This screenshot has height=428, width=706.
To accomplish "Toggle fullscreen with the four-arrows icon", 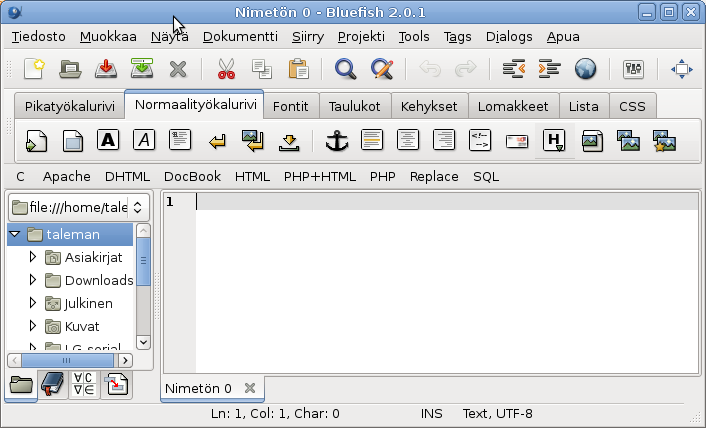I will tap(682, 69).
